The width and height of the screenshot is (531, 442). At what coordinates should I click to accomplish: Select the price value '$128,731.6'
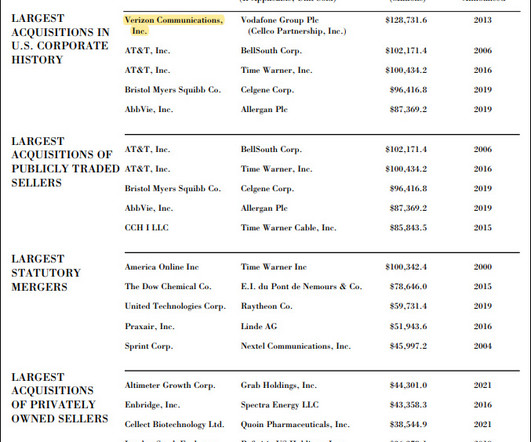[x=406, y=20]
